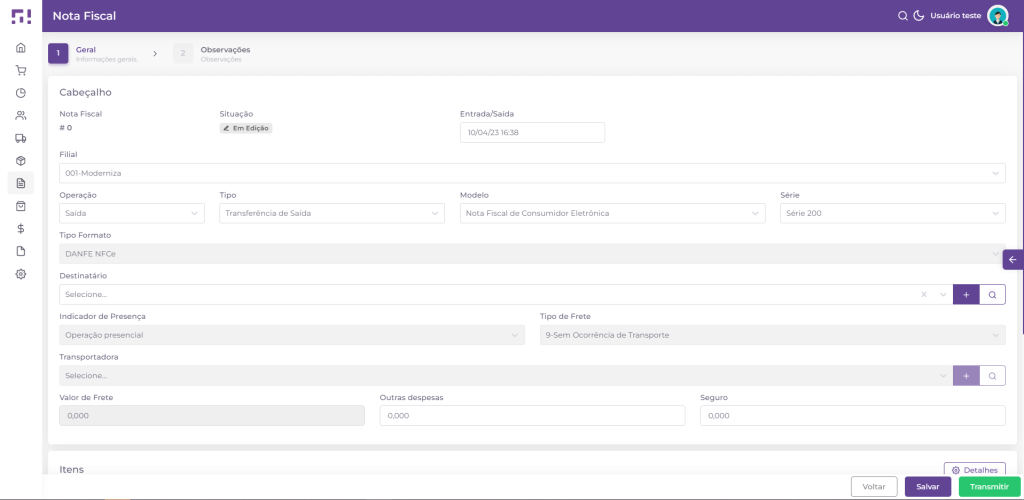
Task: Open the Tipo de Frete dropdown
Action: (x=773, y=335)
